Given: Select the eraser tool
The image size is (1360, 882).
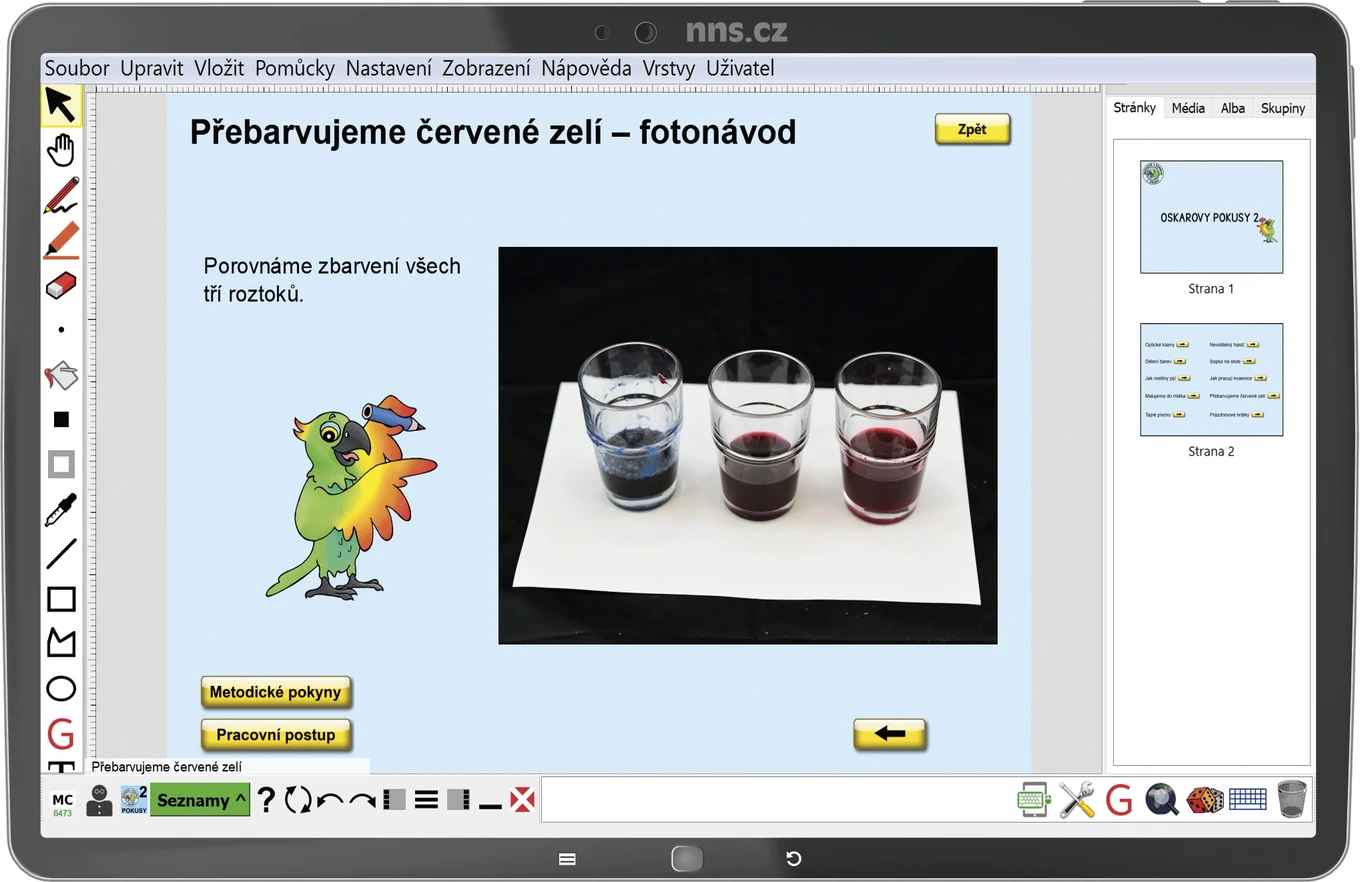Looking at the screenshot, I should (x=61, y=285).
